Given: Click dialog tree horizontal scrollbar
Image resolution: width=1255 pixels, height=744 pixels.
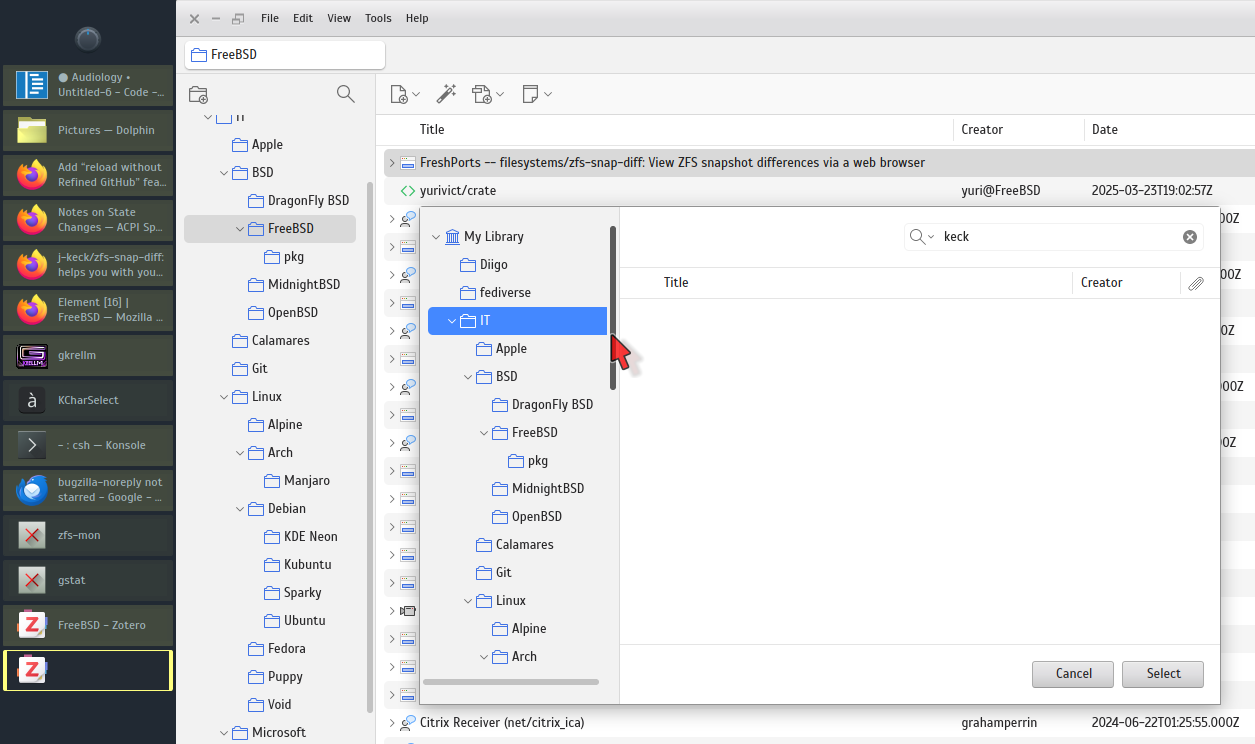Looking at the screenshot, I should (511, 682).
